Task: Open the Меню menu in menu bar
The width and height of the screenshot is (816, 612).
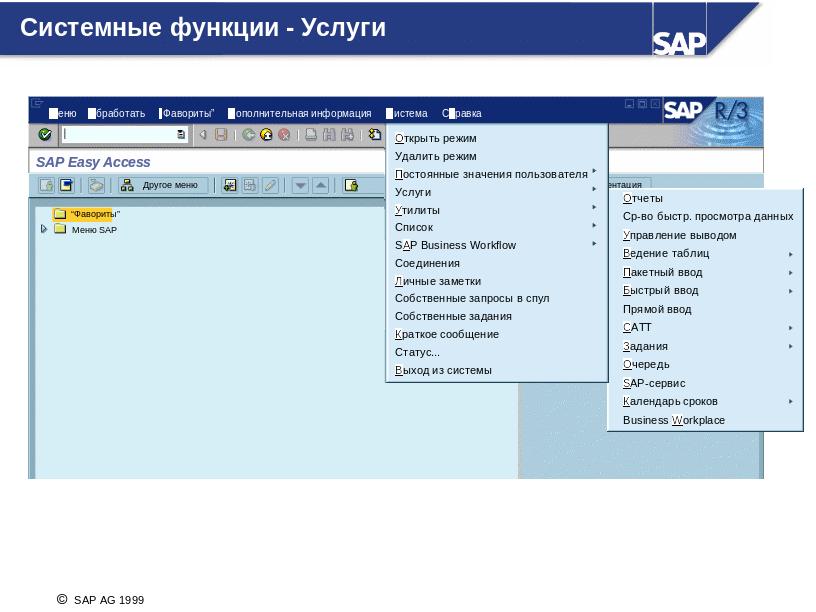Action: coord(62,113)
